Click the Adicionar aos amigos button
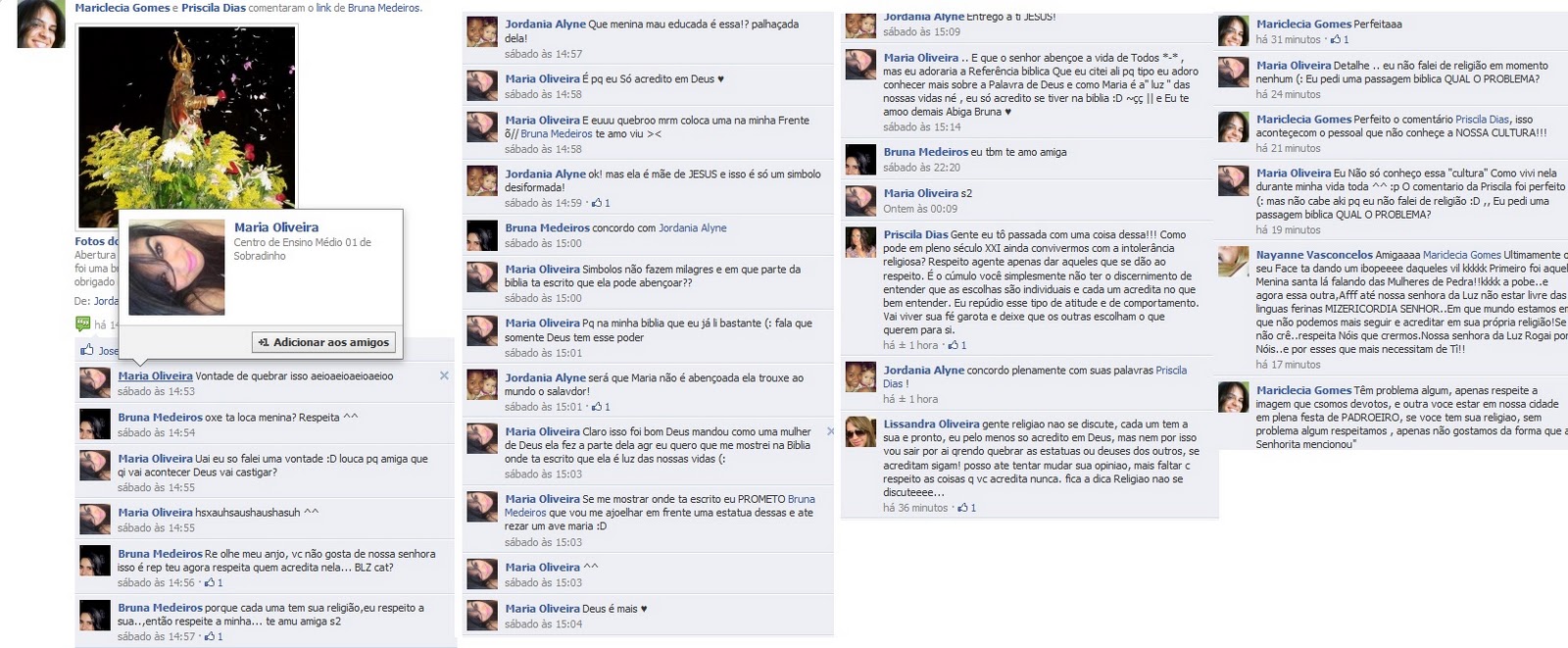Viewport: 1568px width, 648px height. [324, 342]
